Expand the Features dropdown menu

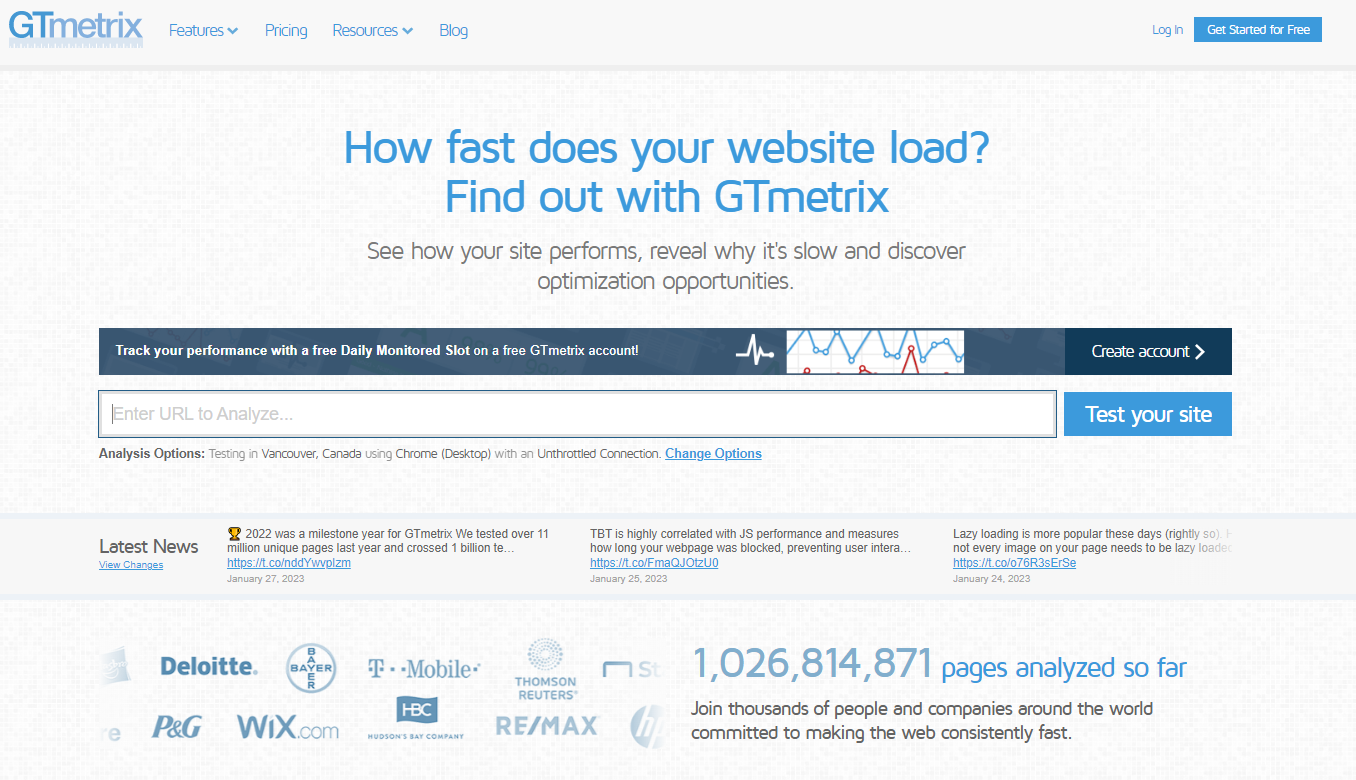(x=203, y=30)
